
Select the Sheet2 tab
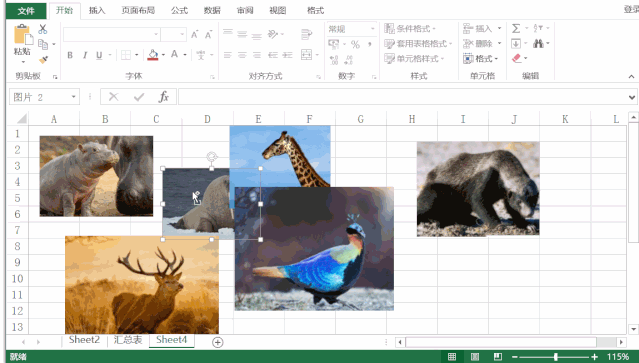coord(84,340)
